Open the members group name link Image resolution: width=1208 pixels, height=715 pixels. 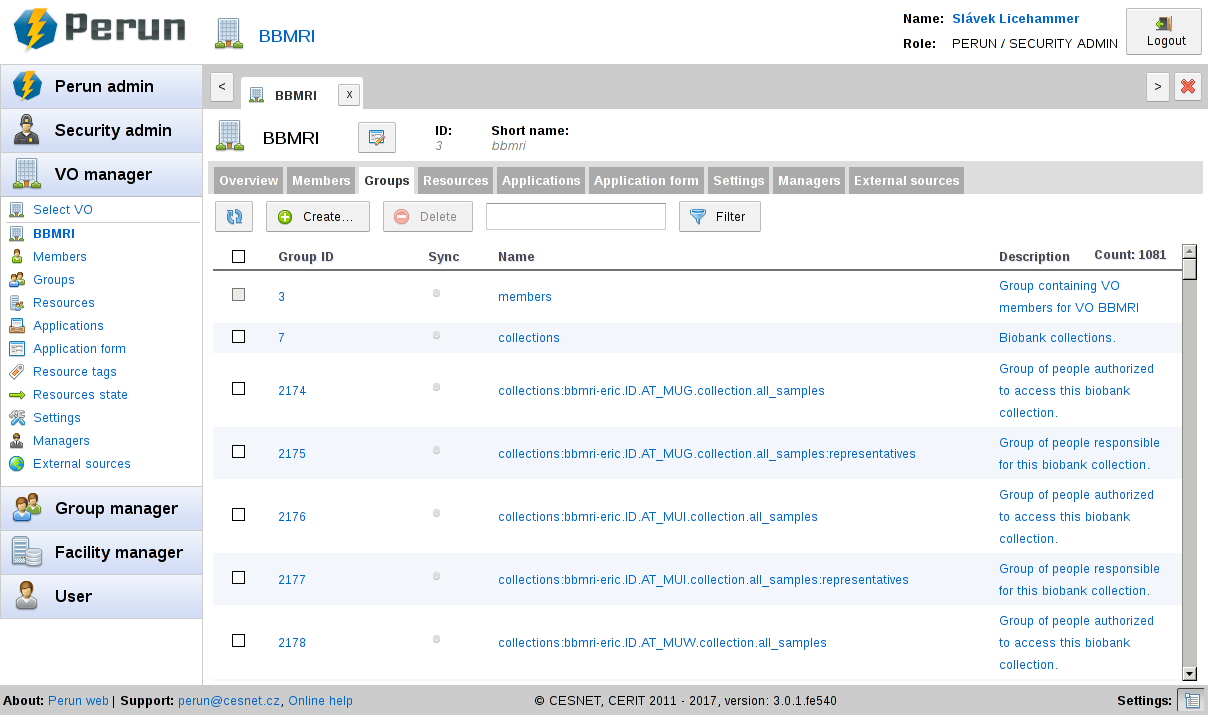[525, 297]
